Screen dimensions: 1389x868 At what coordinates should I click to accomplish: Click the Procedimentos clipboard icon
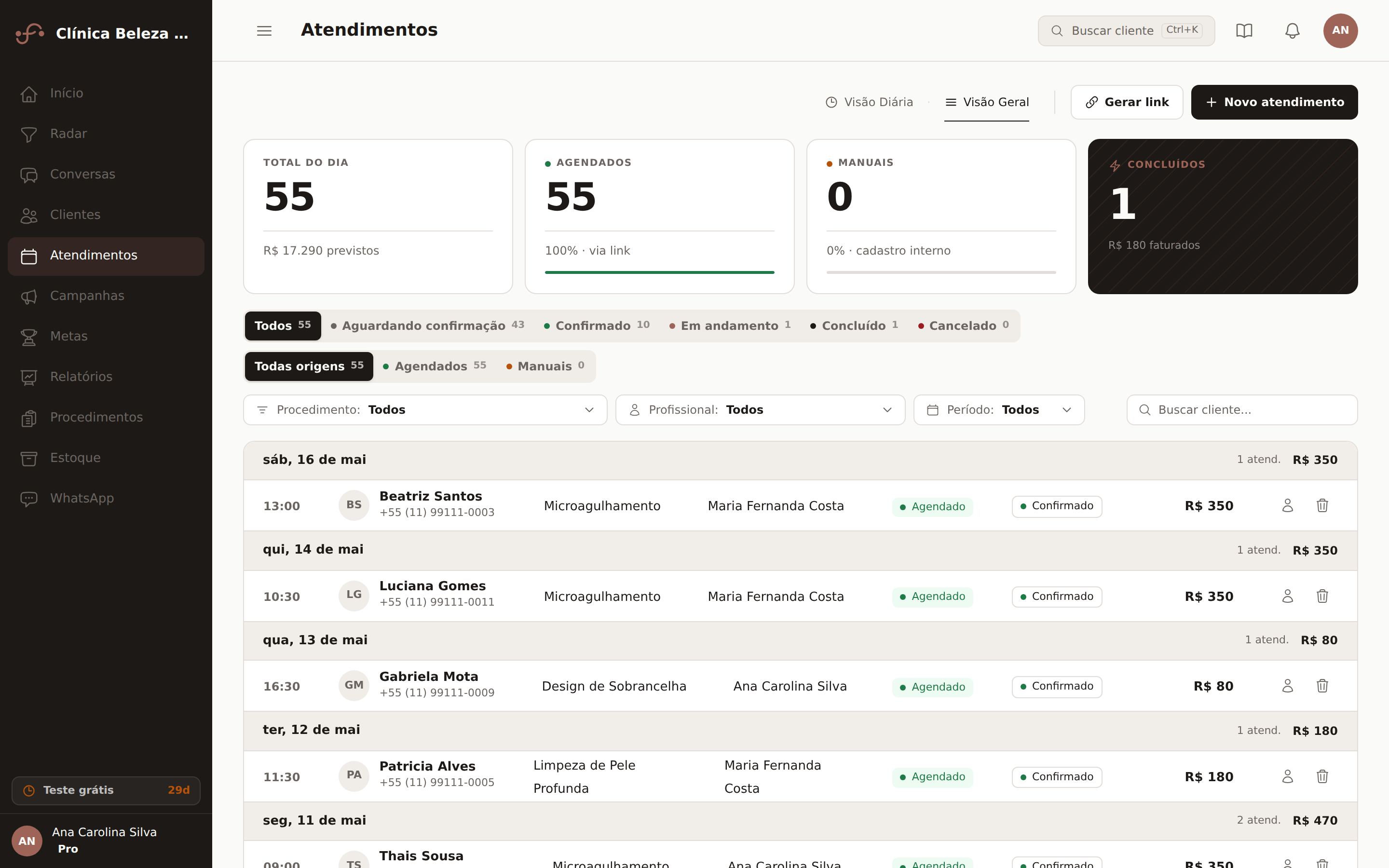29,418
